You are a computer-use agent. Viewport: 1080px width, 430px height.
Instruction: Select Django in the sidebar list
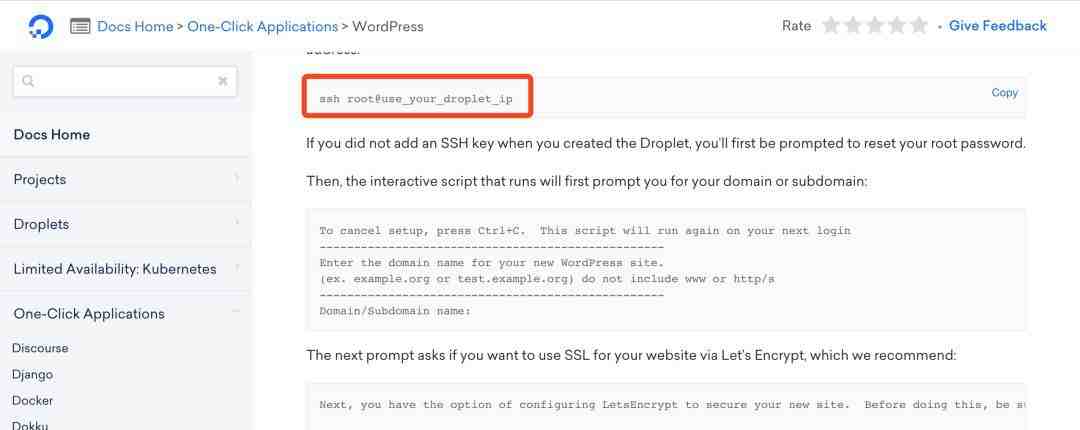(x=33, y=374)
